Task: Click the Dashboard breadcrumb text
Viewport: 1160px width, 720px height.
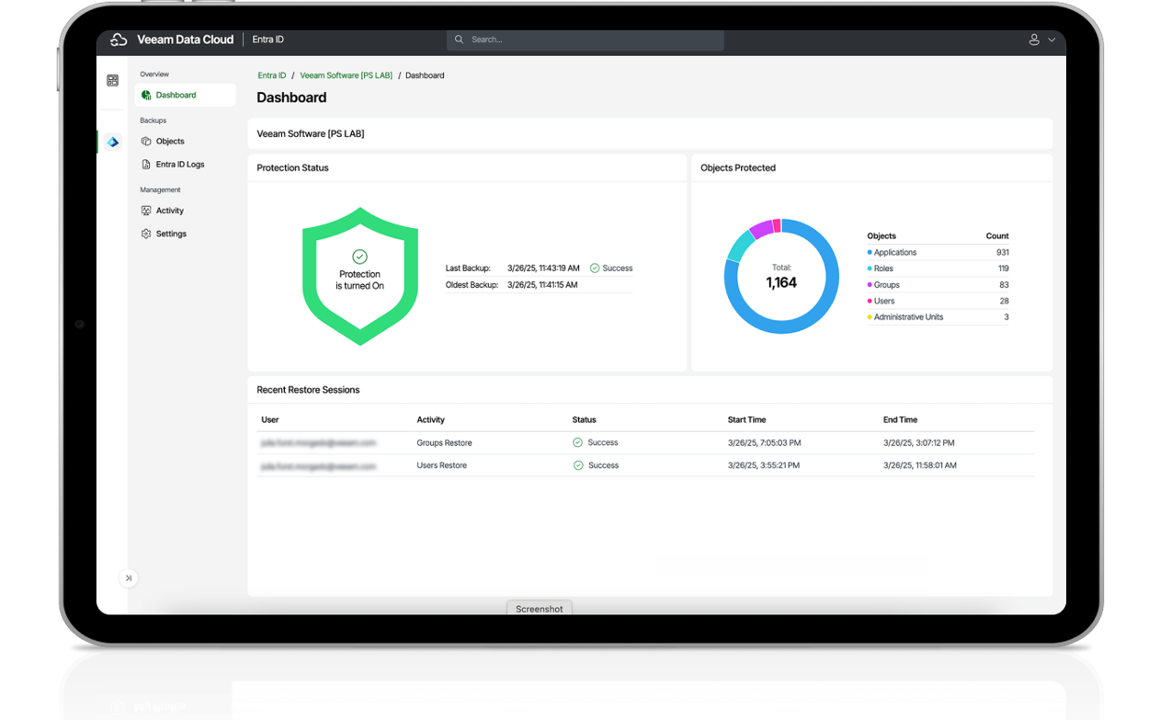Action: [x=425, y=75]
